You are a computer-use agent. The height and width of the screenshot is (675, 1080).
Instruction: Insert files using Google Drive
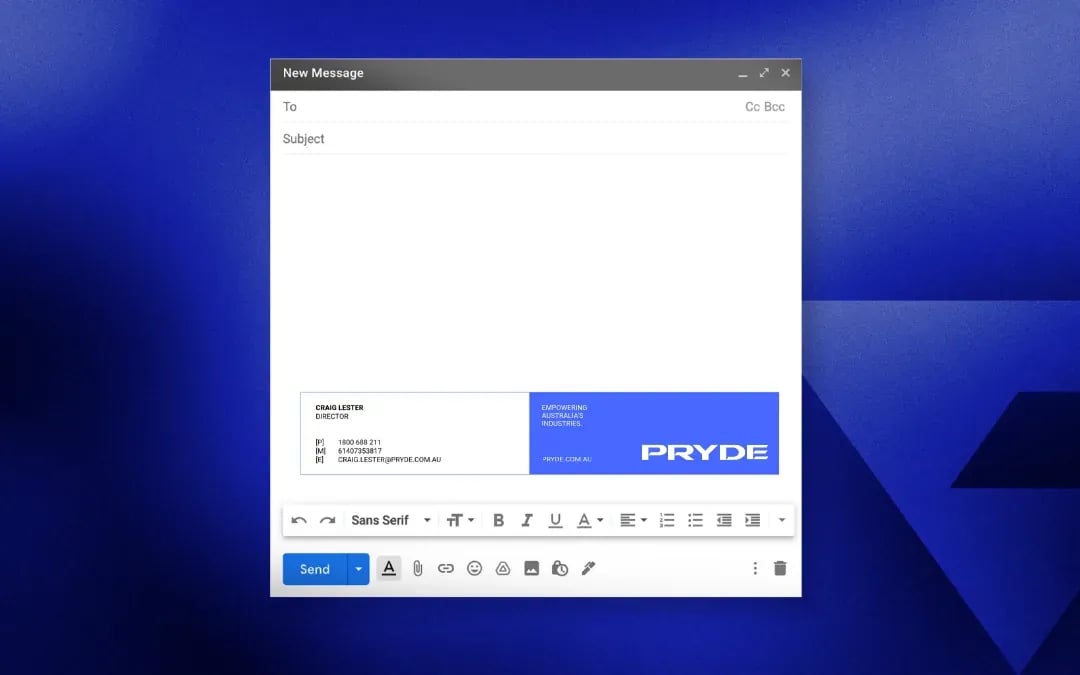click(503, 568)
